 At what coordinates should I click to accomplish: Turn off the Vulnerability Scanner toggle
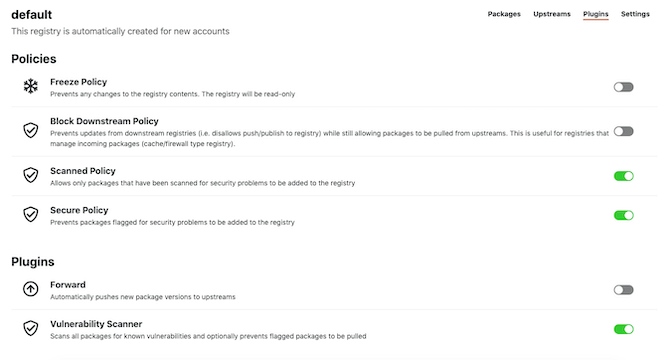623,329
